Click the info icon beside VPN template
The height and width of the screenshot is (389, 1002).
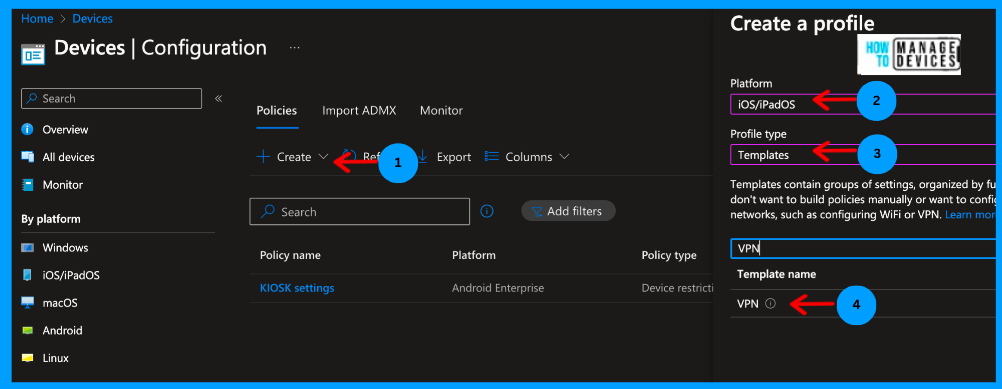coord(770,304)
